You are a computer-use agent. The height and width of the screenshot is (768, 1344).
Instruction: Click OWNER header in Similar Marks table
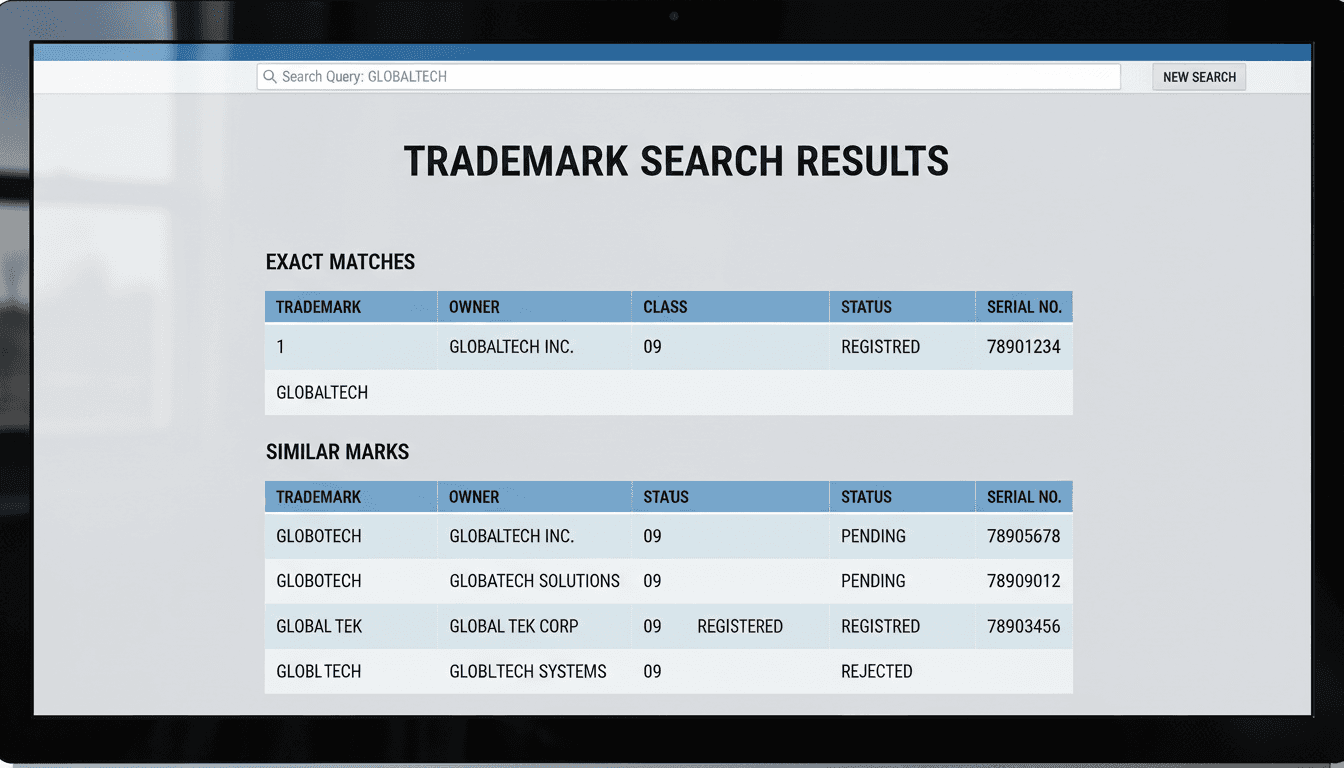click(x=474, y=497)
